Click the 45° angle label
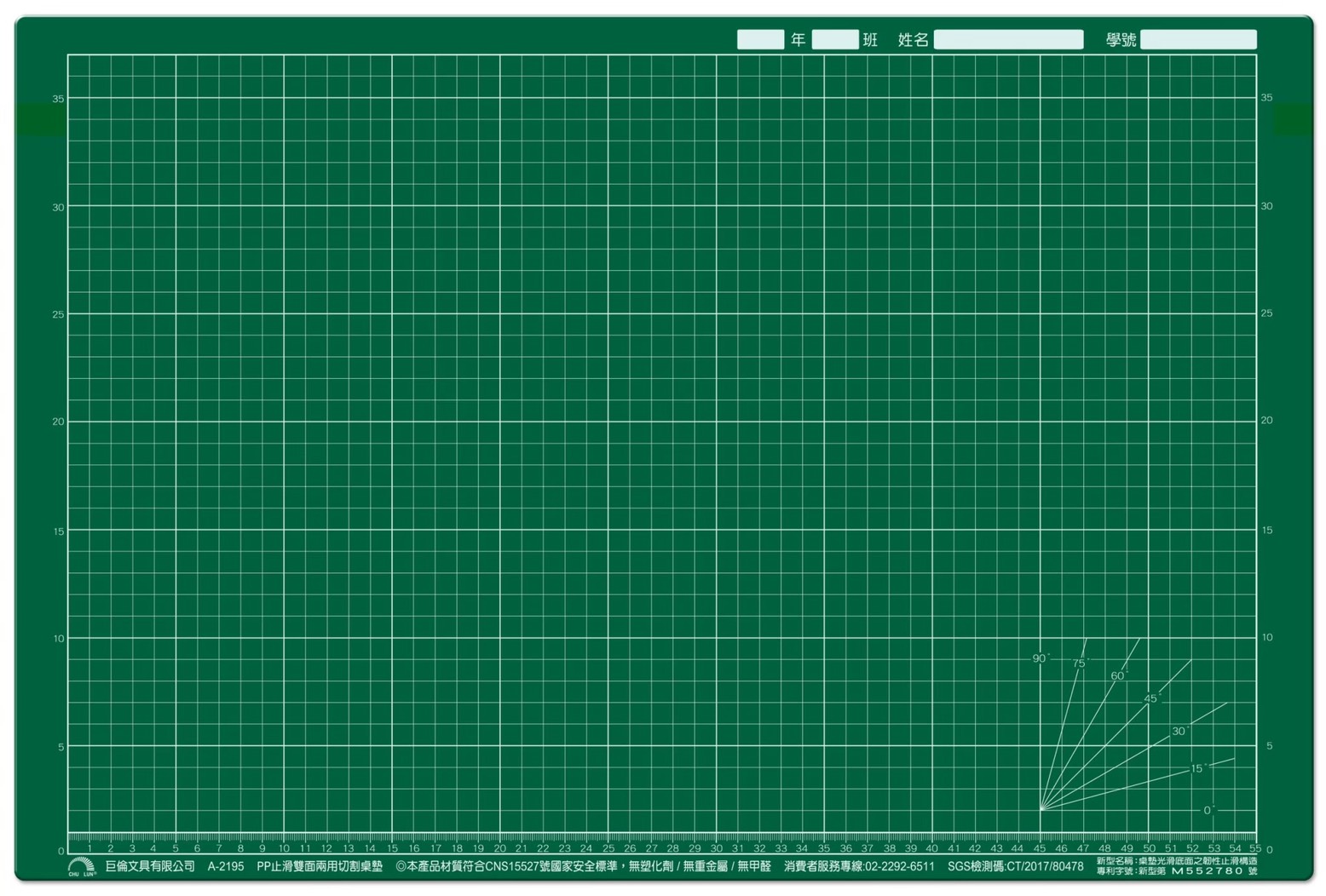1326x896 pixels. 1152,698
